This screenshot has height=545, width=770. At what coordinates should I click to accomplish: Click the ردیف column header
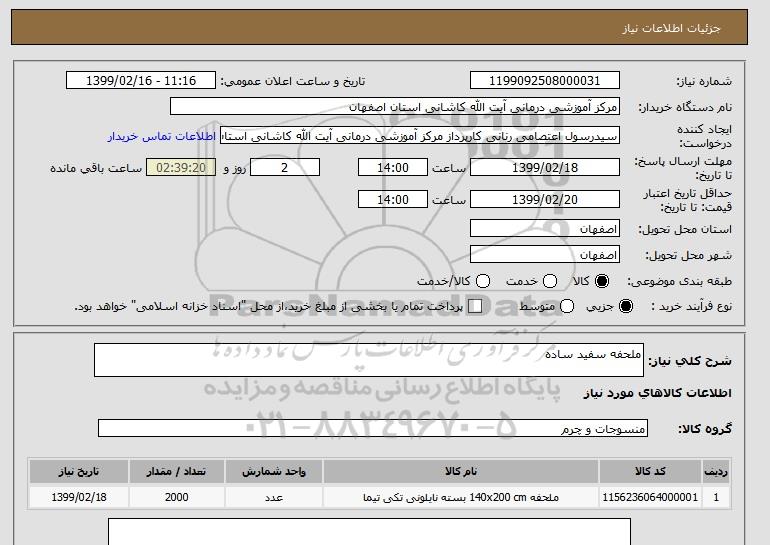point(716,471)
